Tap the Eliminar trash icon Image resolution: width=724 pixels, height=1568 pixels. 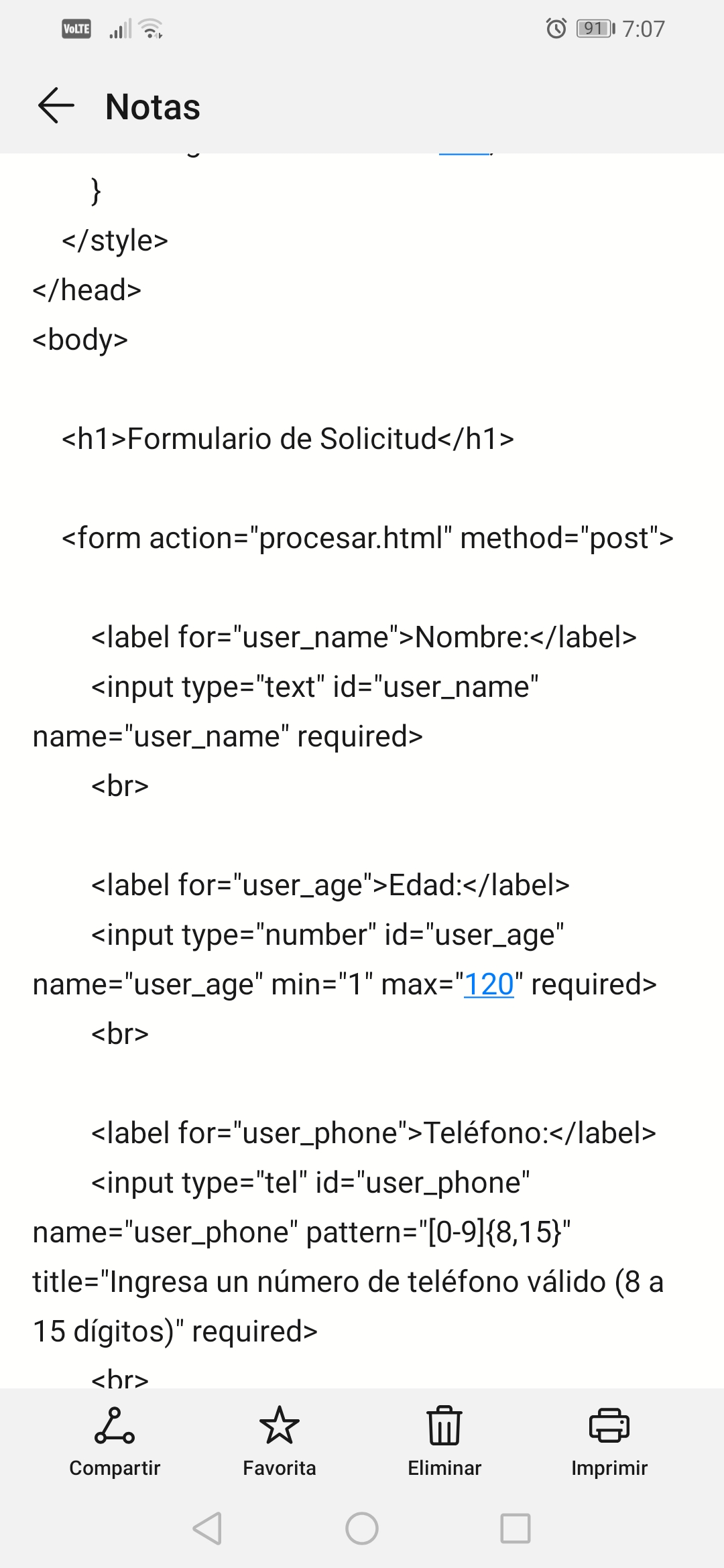[444, 1425]
